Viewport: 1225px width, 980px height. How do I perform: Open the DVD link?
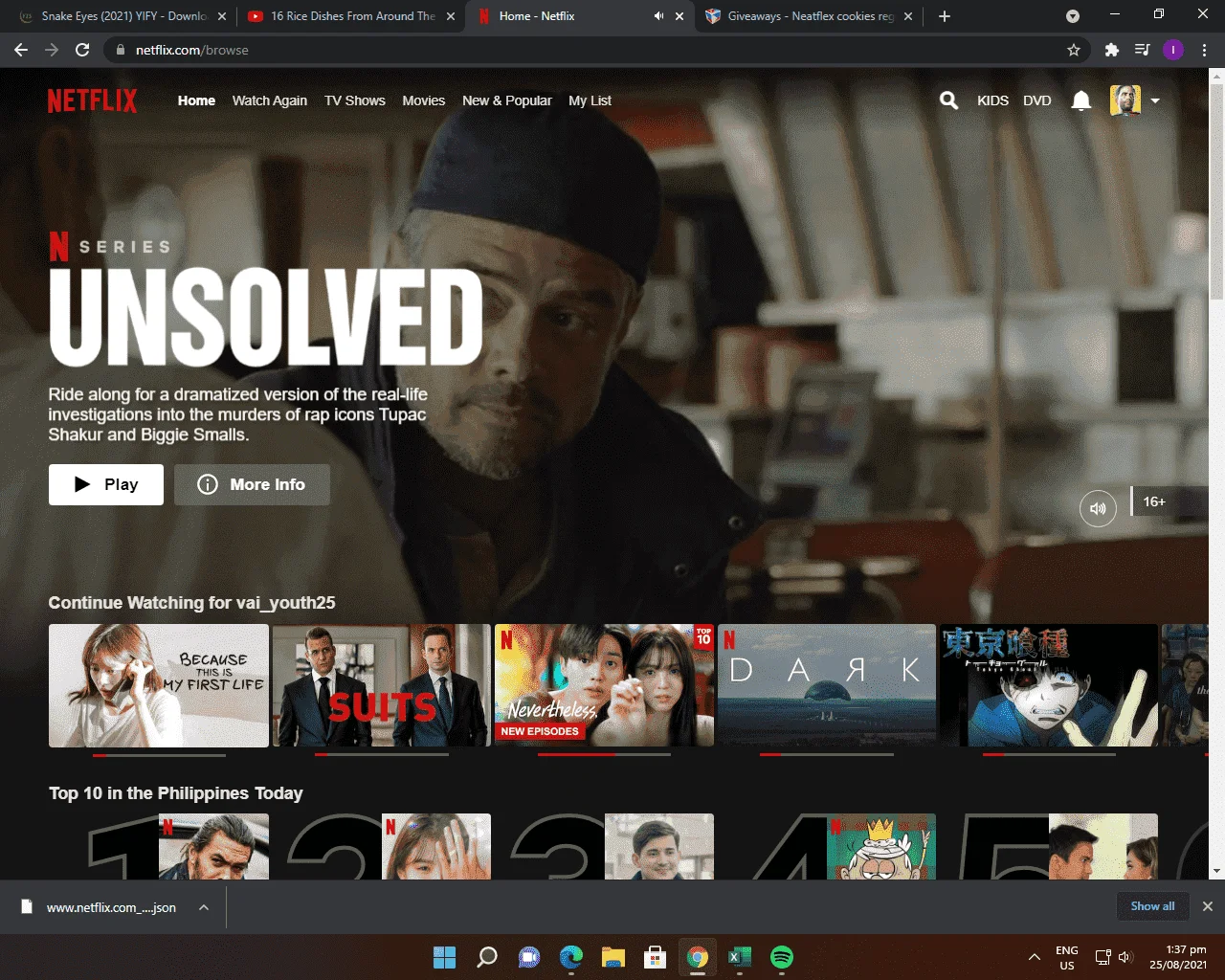coord(1037,100)
